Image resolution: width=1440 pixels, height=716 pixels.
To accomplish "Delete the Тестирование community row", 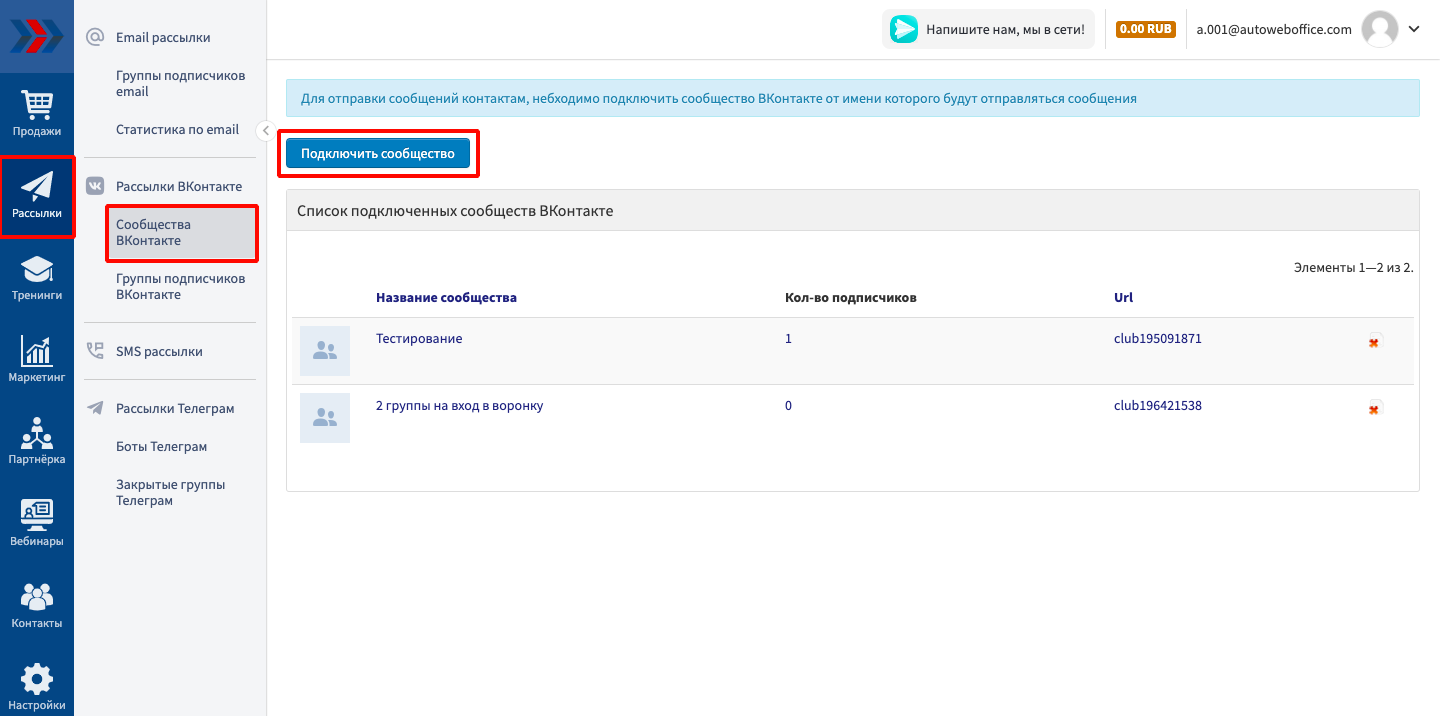I will point(1374,341).
